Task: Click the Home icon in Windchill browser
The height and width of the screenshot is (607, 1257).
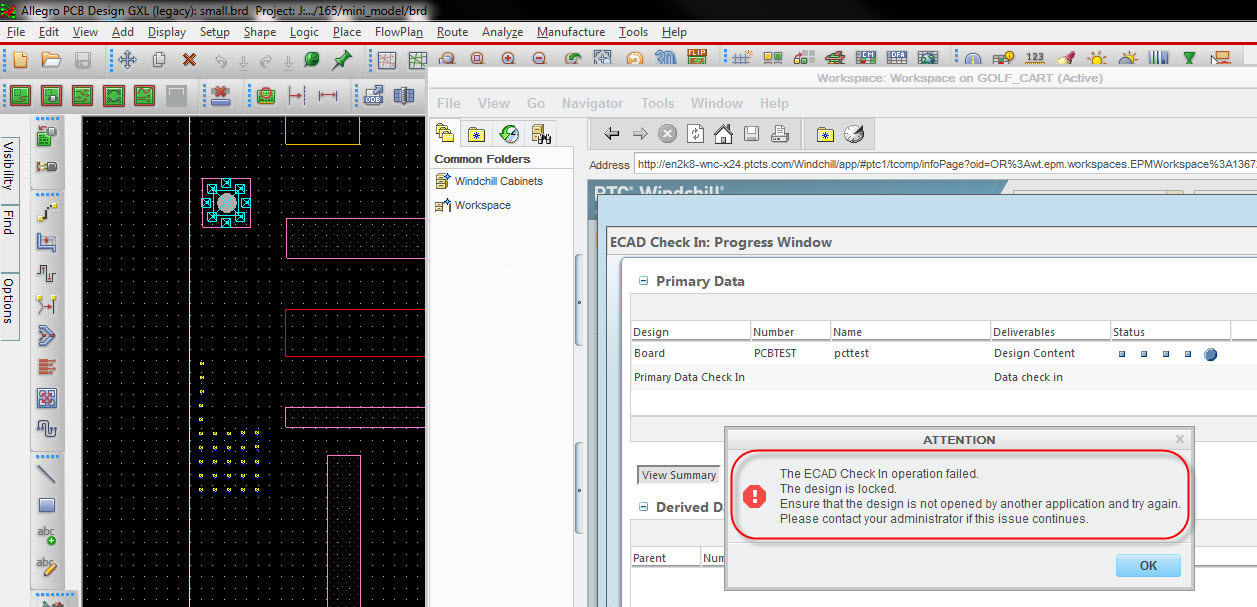Action: 723,134
